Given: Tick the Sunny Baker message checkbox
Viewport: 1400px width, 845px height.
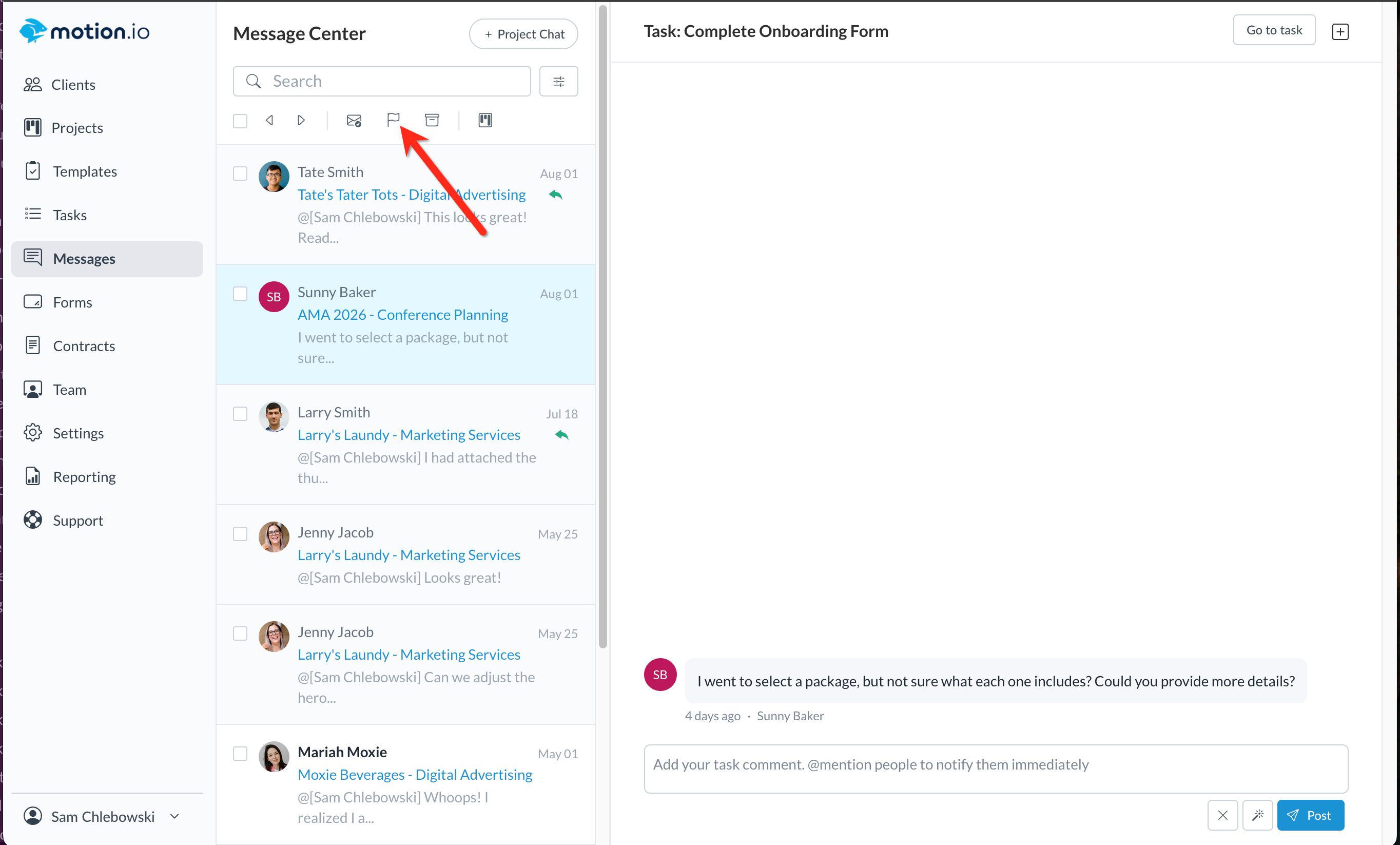Looking at the screenshot, I should 240,293.
